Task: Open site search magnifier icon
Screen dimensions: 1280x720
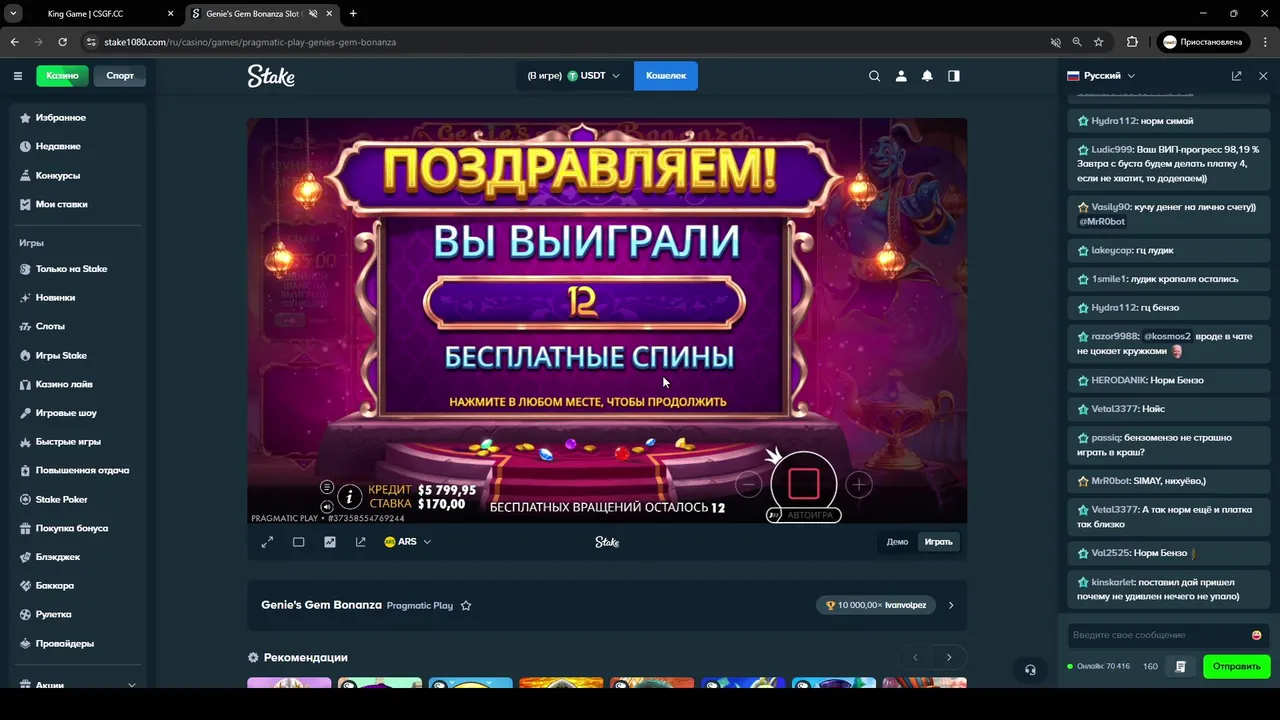Action: click(x=875, y=76)
